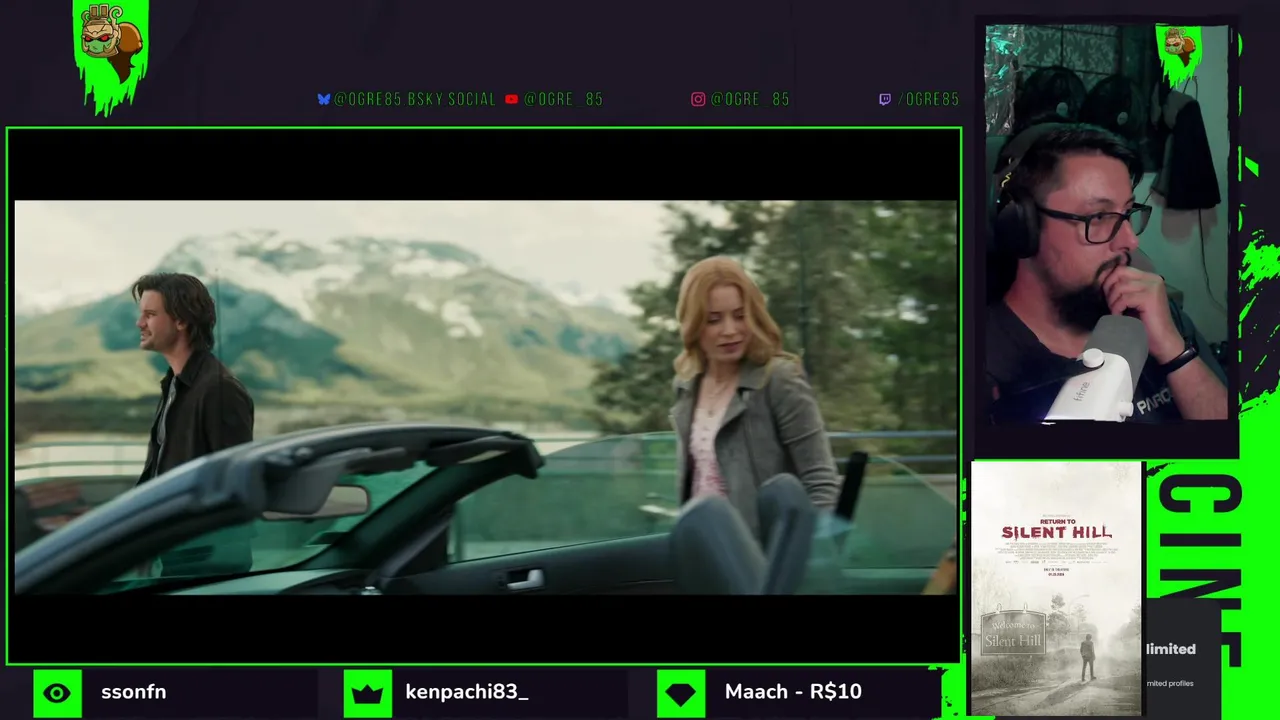Click the green crown subscriber icon
The height and width of the screenshot is (720, 1280).
(x=368, y=692)
